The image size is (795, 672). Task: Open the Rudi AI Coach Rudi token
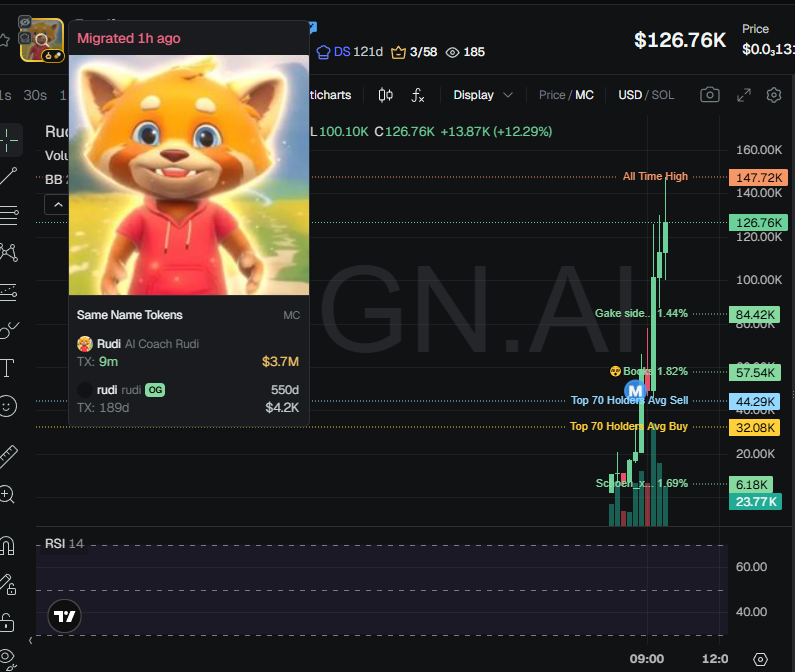click(x=188, y=352)
